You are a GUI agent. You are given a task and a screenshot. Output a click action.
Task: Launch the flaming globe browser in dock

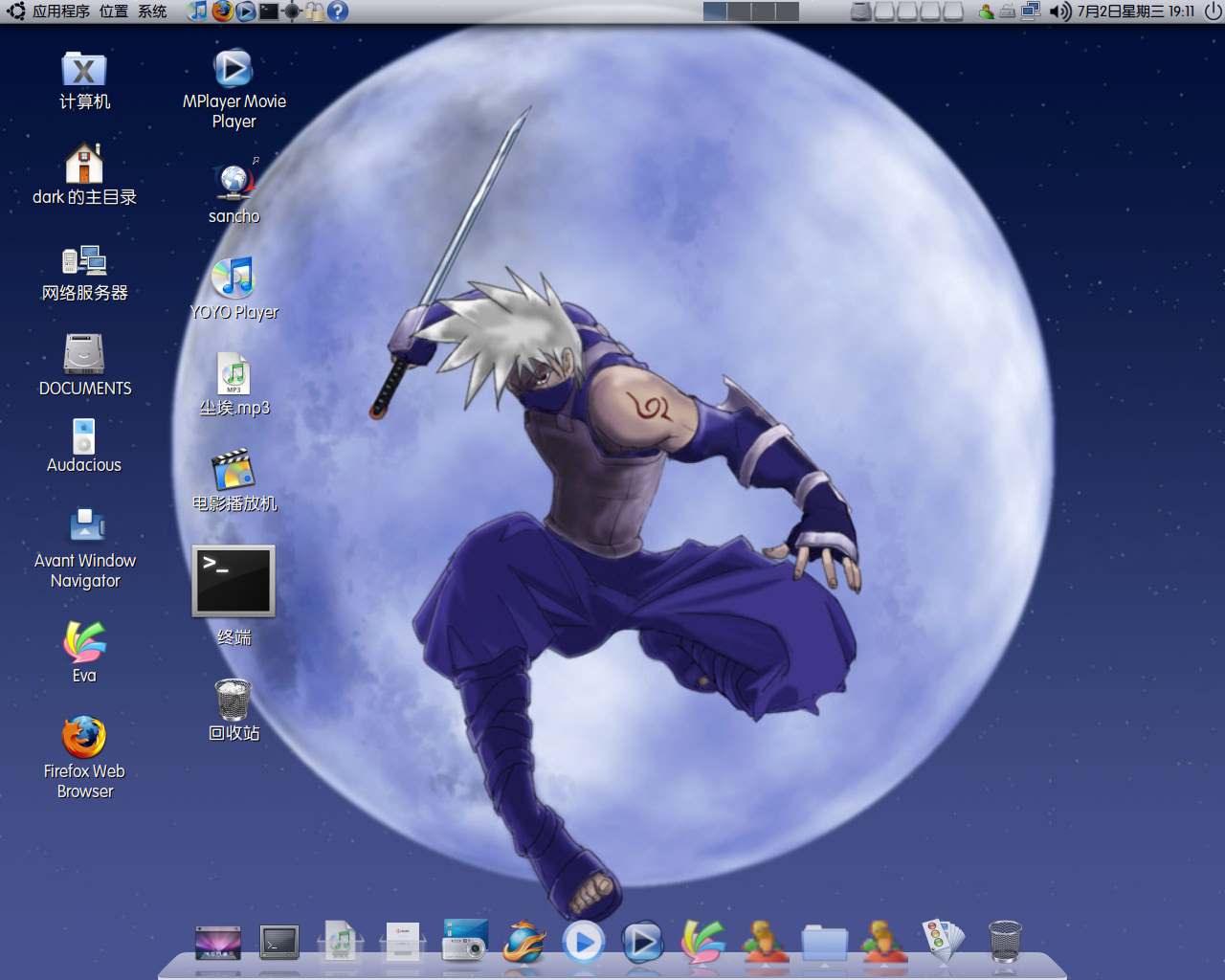pos(524,943)
